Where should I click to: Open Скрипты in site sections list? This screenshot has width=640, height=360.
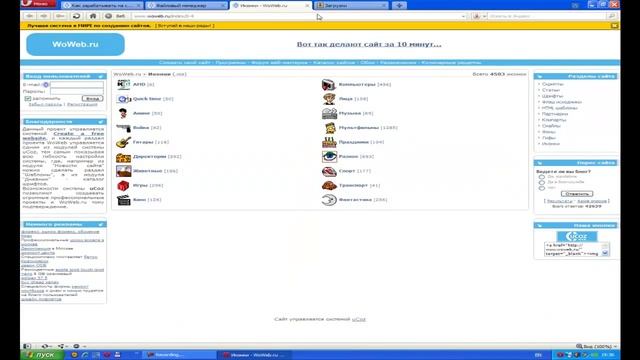click(x=553, y=84)
